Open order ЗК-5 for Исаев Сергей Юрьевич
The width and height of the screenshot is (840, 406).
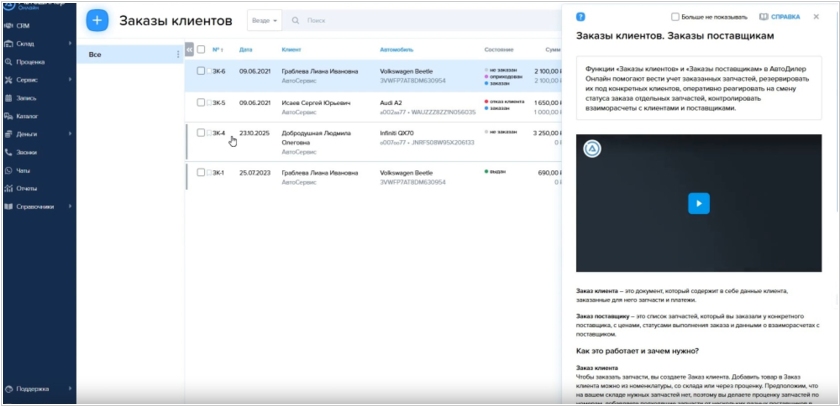[217, 102]
